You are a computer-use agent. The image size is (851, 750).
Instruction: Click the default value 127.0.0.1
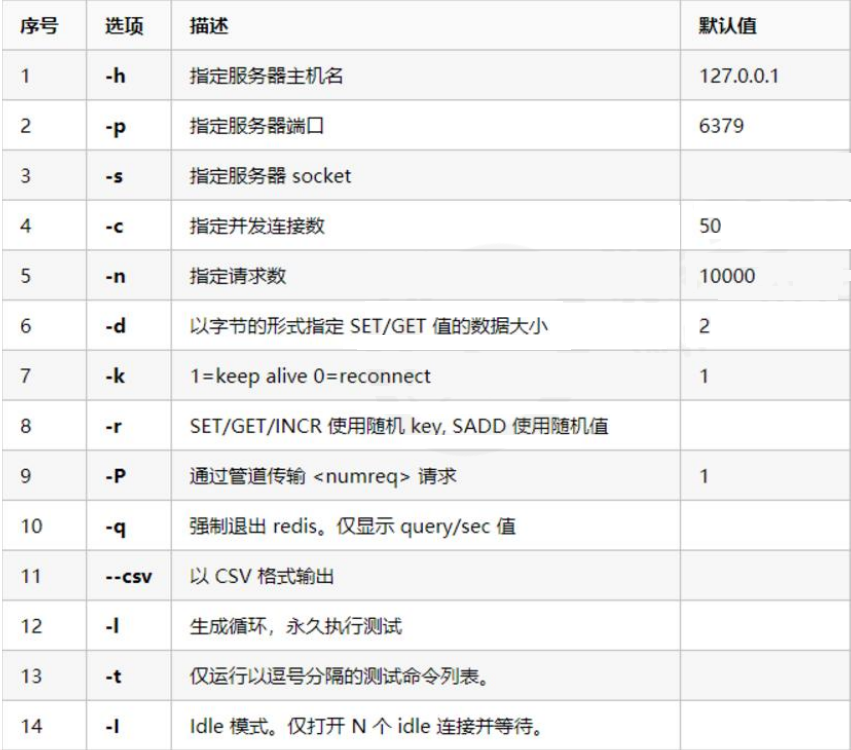coord(739,75)
